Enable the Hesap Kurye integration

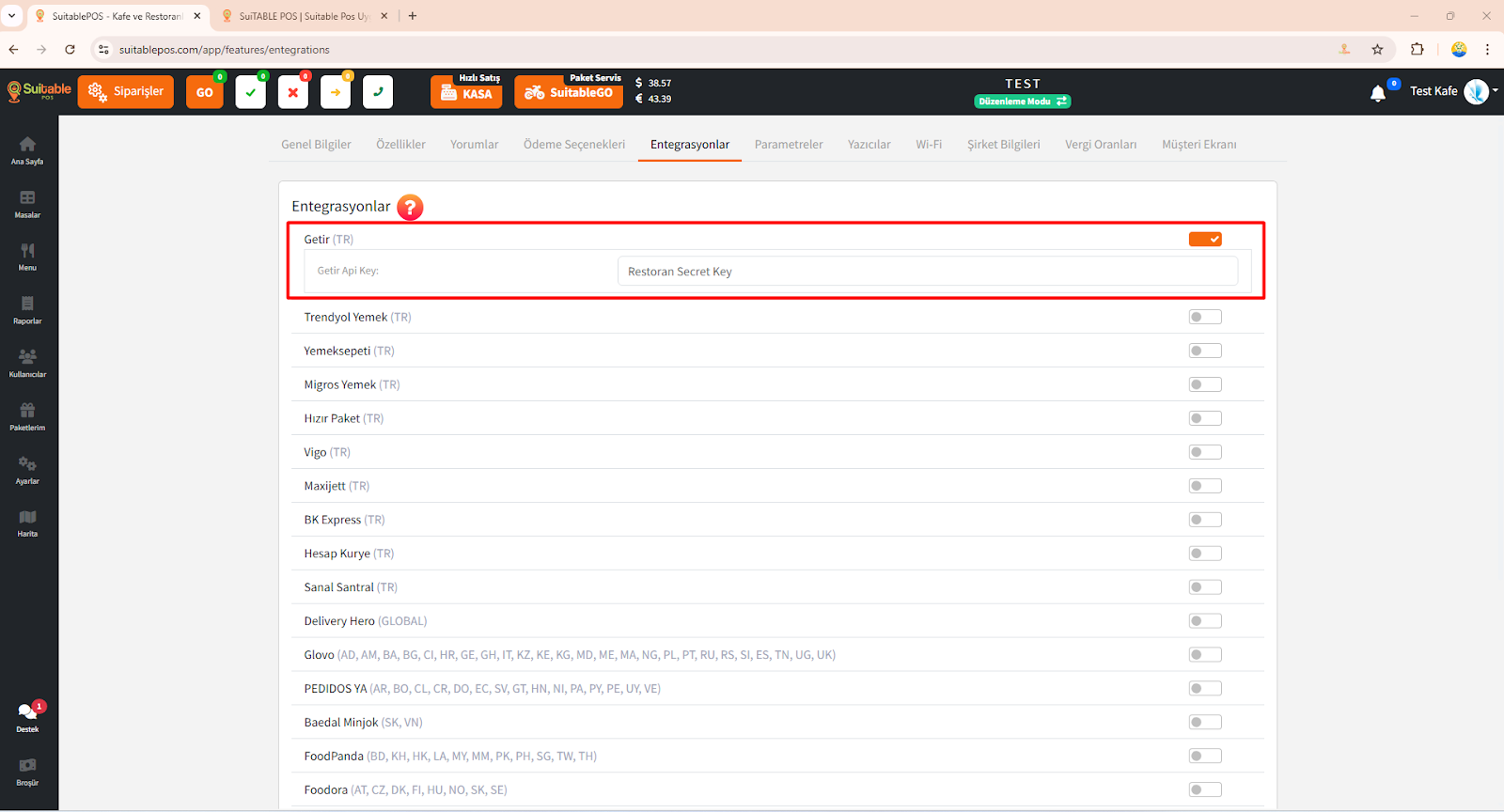tap(1205, 554)
